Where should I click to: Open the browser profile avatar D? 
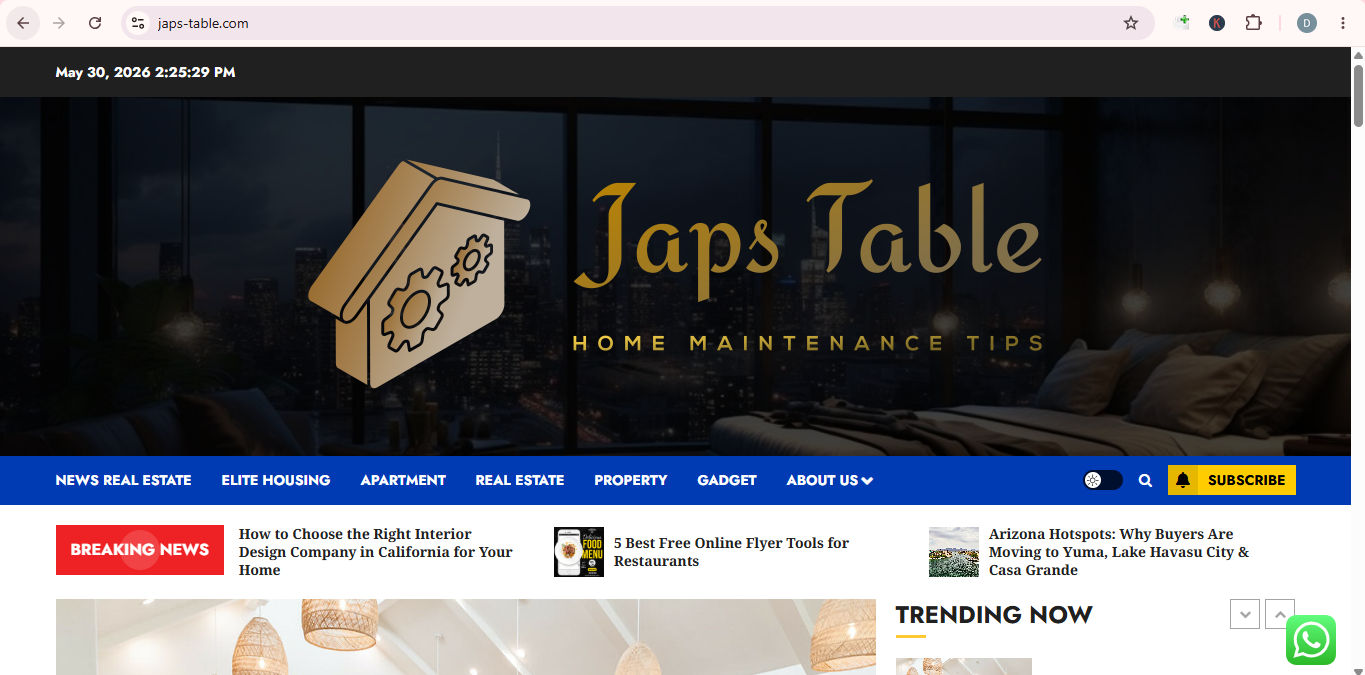(1307, 23)
